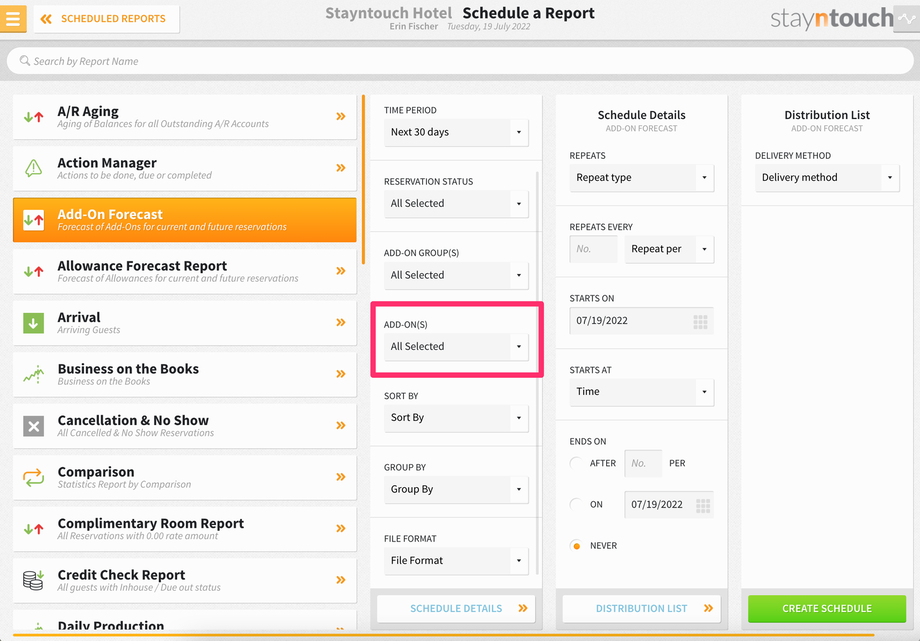Viewport: 920px width, 641px height.
Task: Open the Time Period dropdown
Action: (x=456, y=132)
